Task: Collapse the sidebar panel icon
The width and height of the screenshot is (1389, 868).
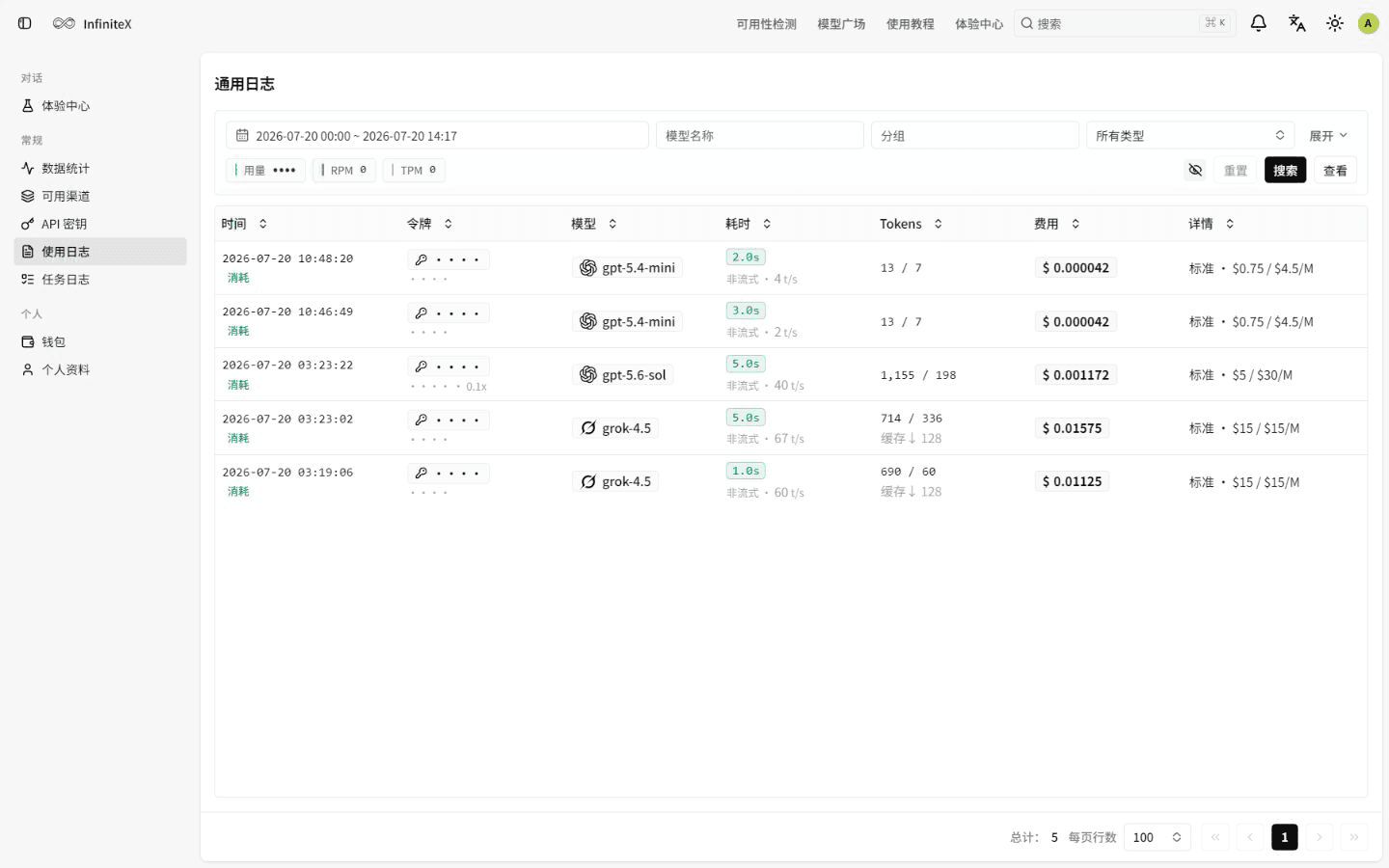Action: pyautogui.click(x=25, y=23)
